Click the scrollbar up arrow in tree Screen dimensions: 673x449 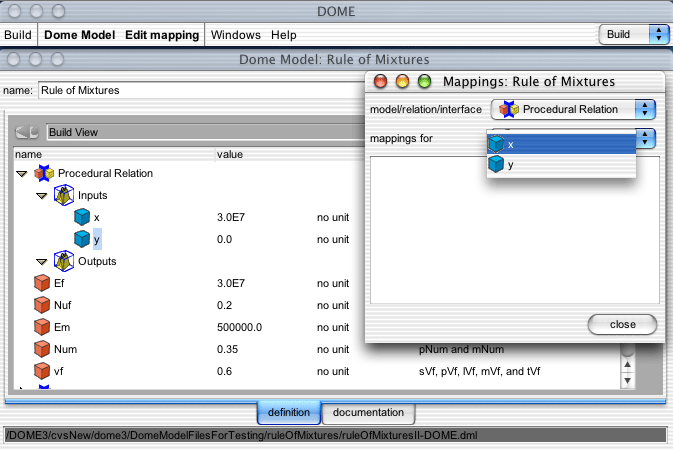[x=628, y=364]
